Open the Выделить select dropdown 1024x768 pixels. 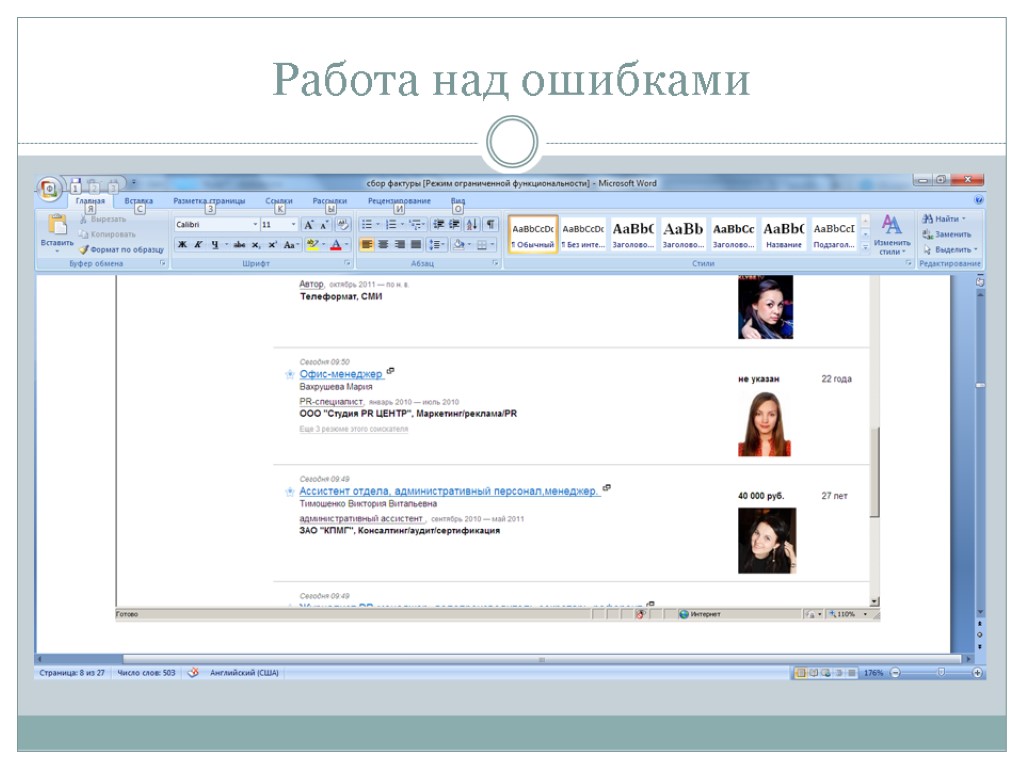click(950, 249)
